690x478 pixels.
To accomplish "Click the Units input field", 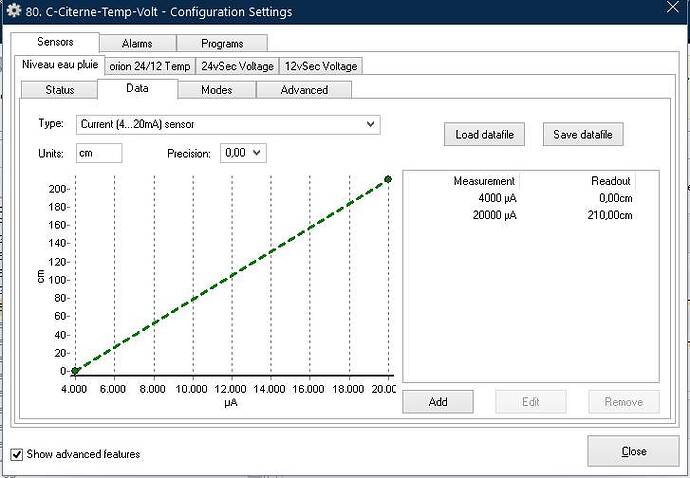I will [99, 153].
